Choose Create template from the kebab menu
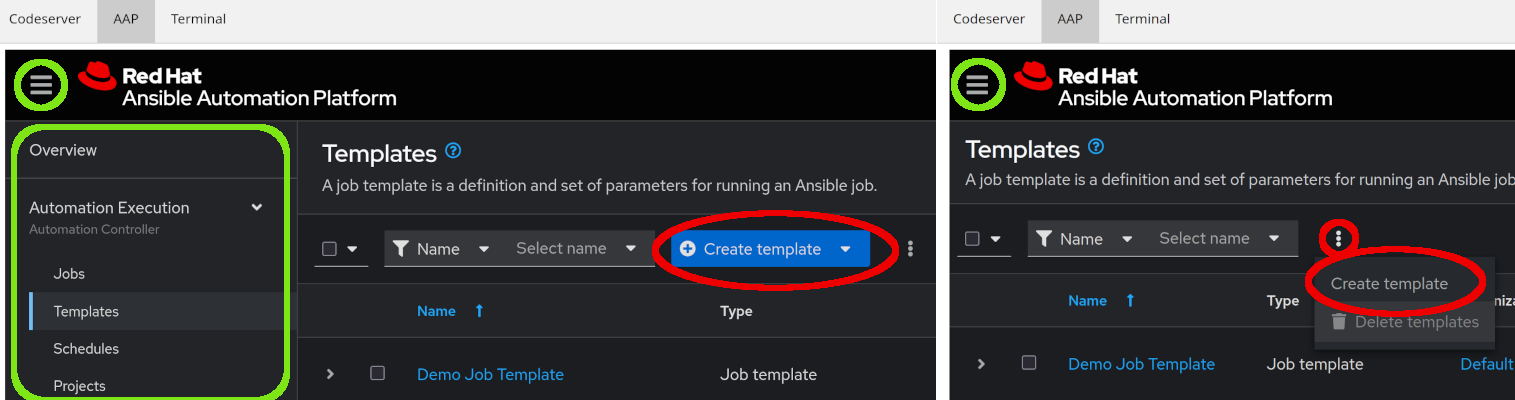 point(1389,284)
